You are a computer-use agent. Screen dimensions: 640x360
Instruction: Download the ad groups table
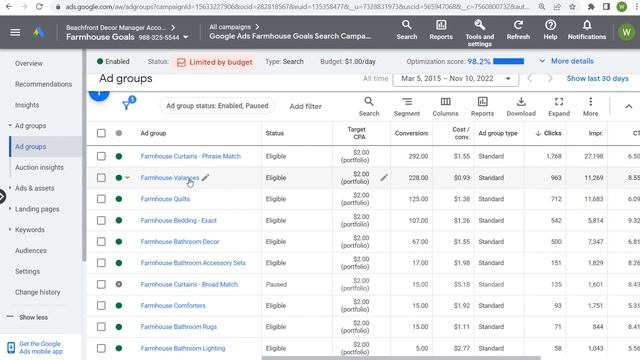coord(521,107)
